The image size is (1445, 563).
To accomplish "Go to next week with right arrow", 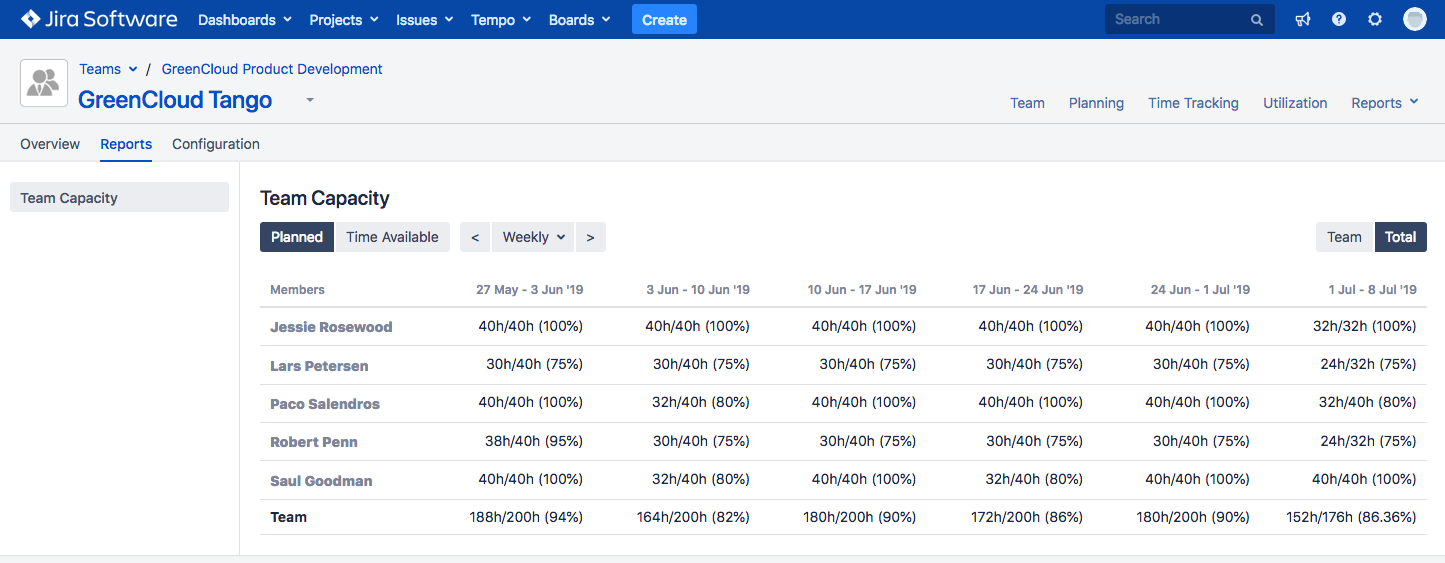I will point(590,237).
